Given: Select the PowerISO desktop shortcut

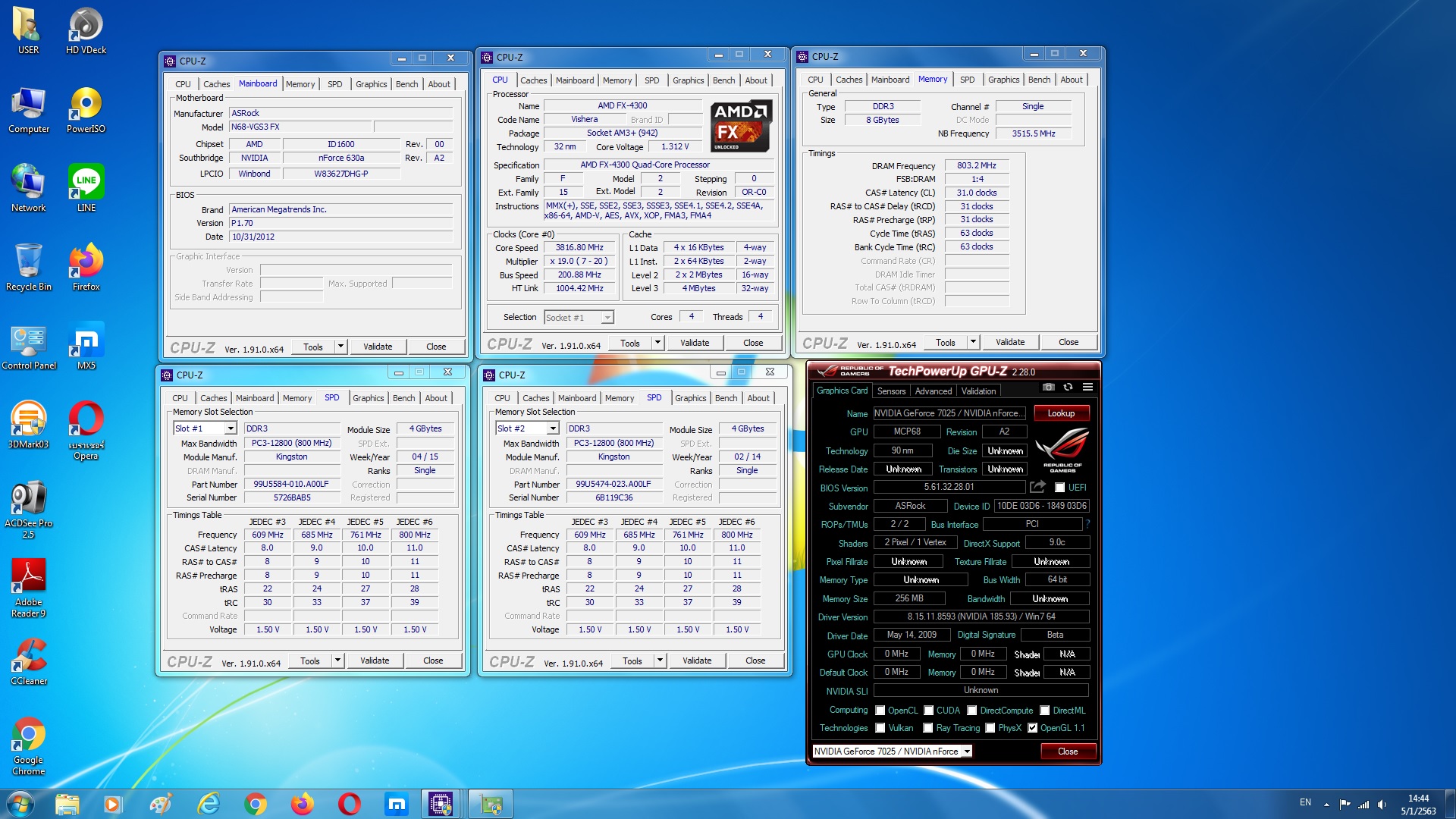Looking at the screenshot, I should (86, 110).
